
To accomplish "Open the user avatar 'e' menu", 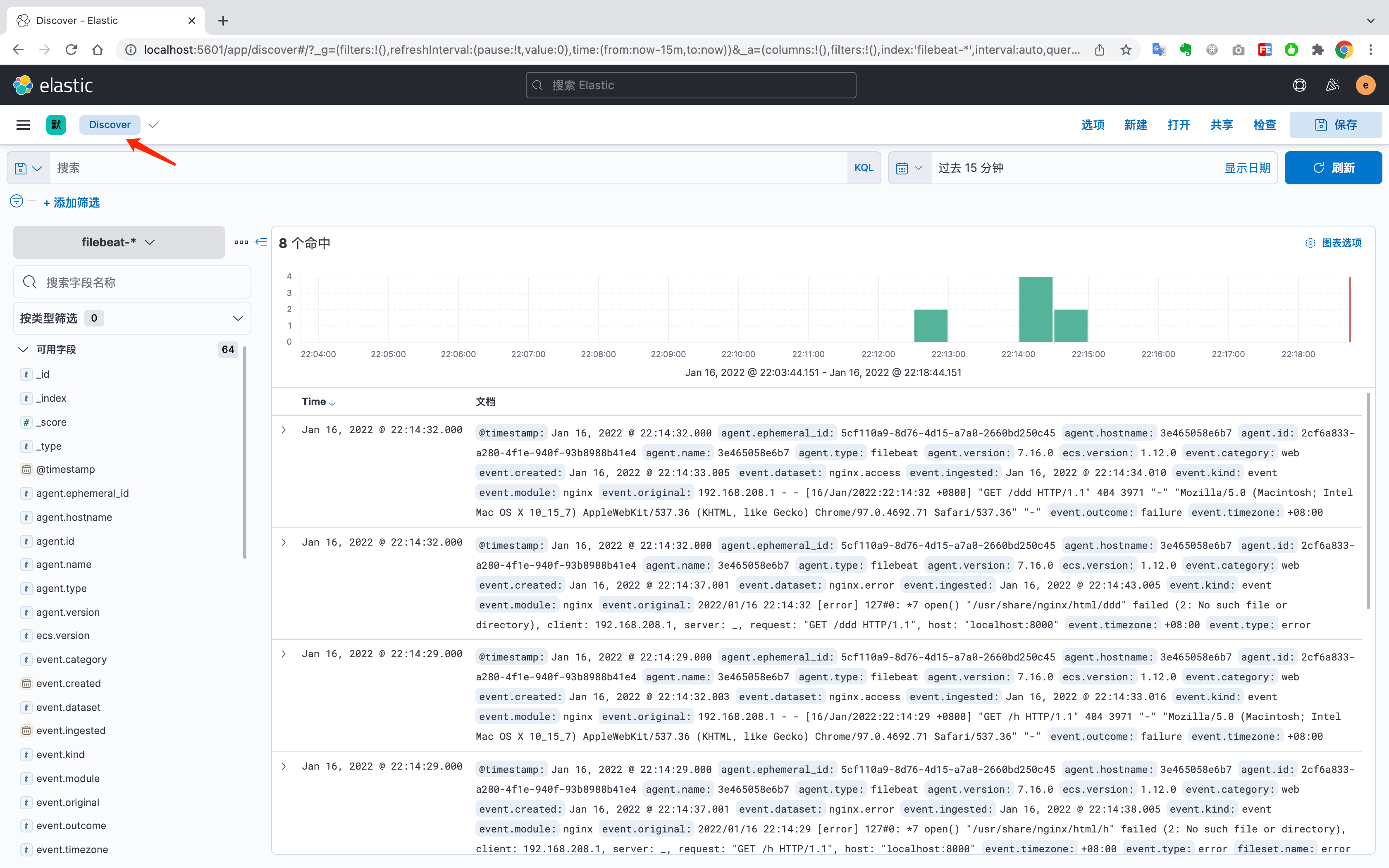I will [1365, 85].
